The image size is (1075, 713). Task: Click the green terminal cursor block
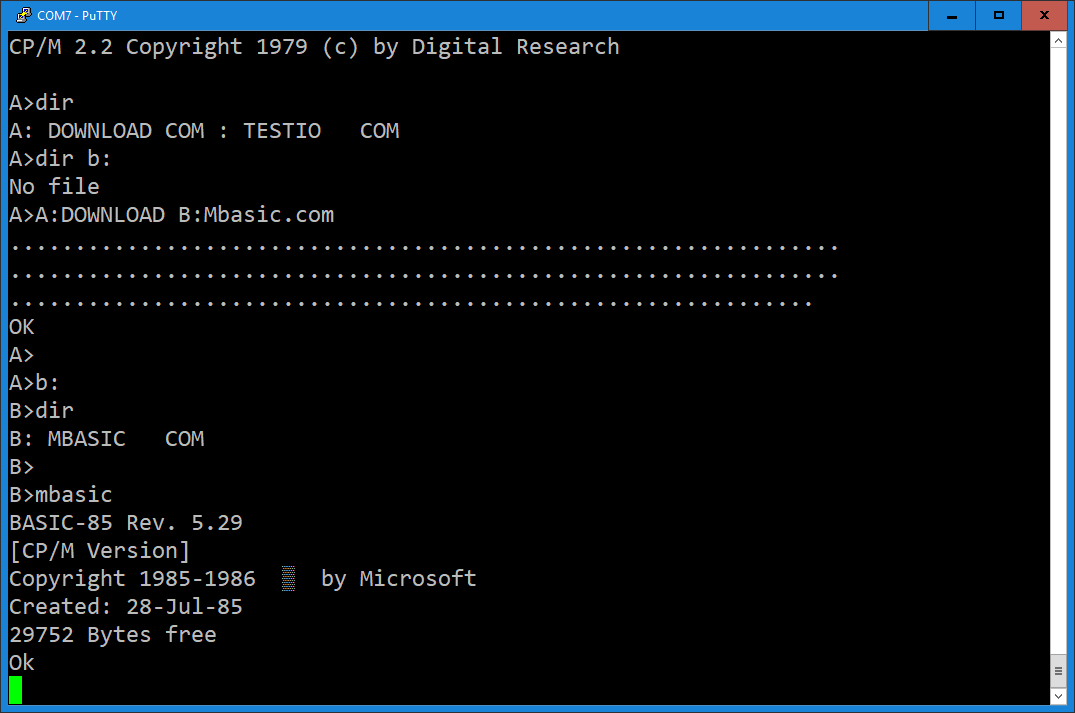tap(15, 690)
